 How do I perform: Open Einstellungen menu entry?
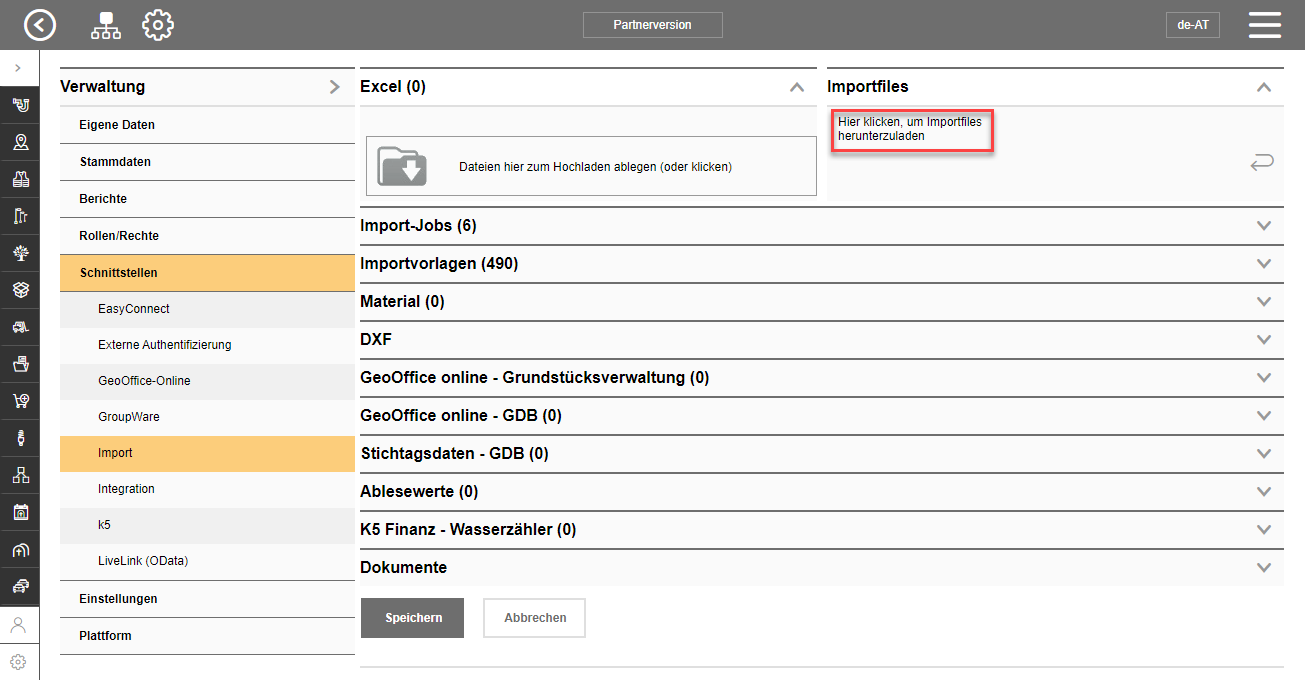tap(207, 599)
